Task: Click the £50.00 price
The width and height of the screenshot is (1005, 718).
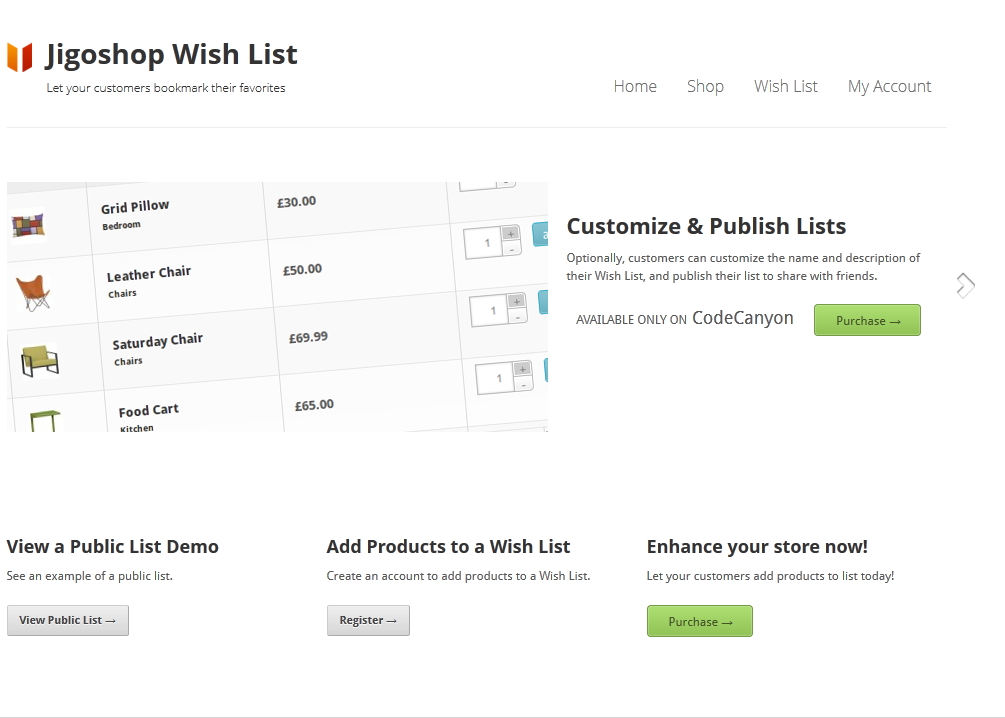Action: [x=303, y=270]
